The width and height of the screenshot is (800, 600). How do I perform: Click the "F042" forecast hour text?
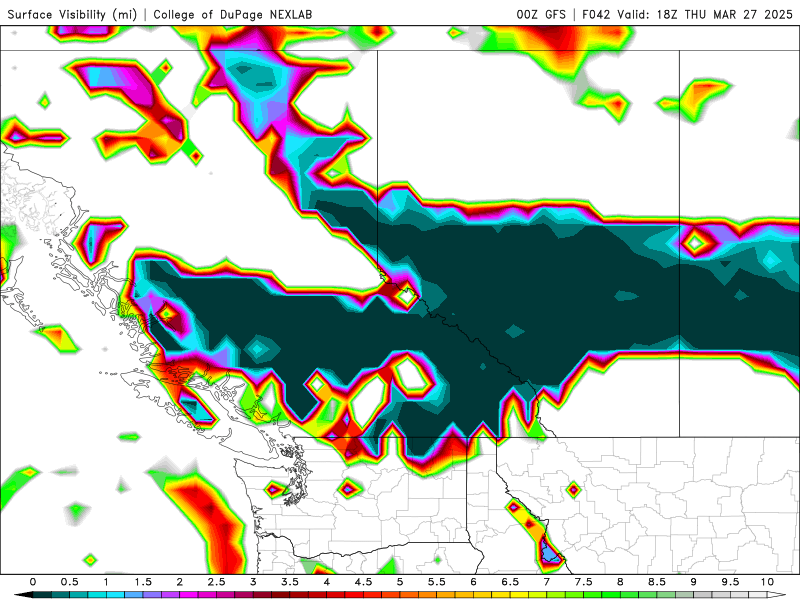596,14
